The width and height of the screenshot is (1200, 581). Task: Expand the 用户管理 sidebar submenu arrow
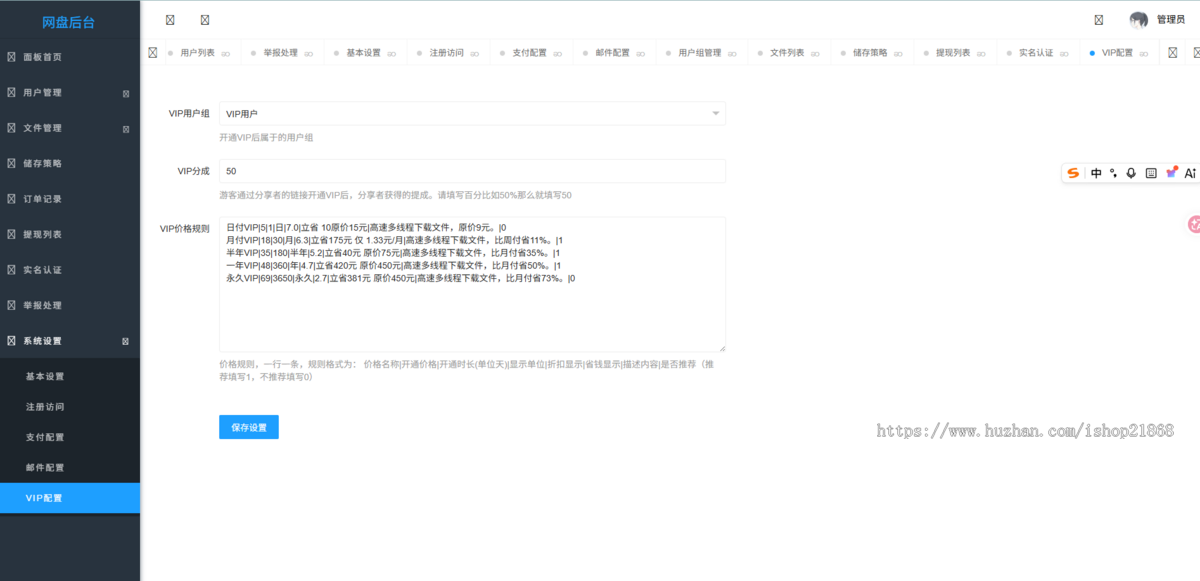126,93
